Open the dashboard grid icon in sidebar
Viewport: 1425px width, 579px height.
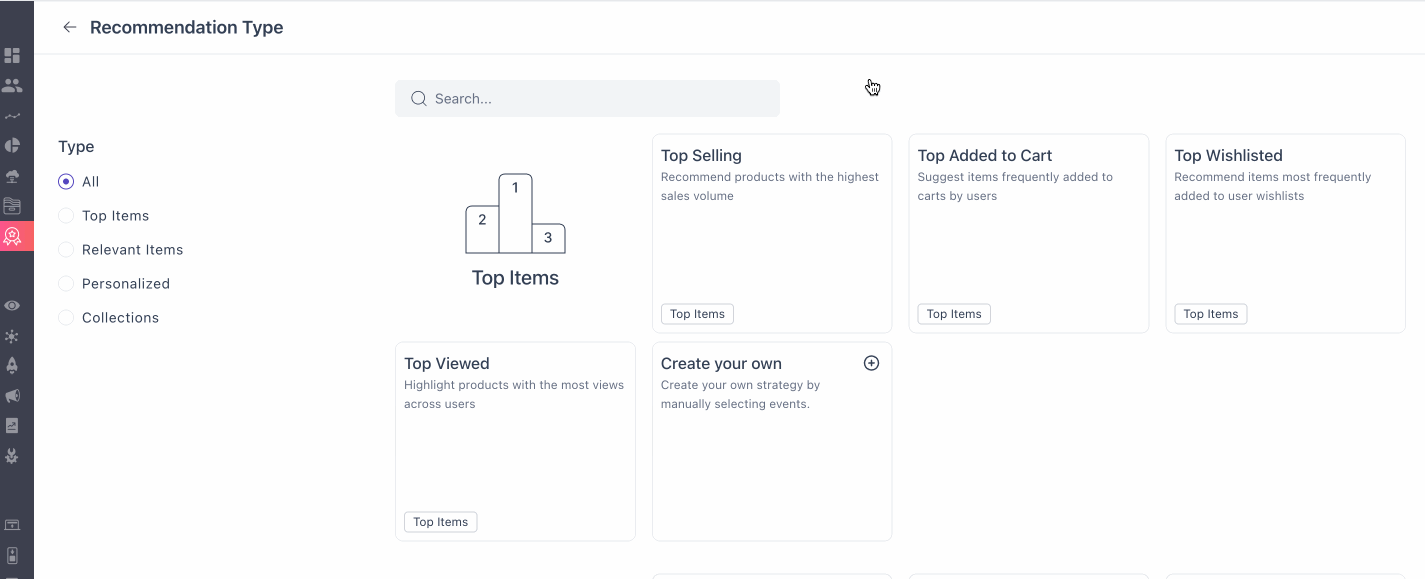(x=12, y=55)
